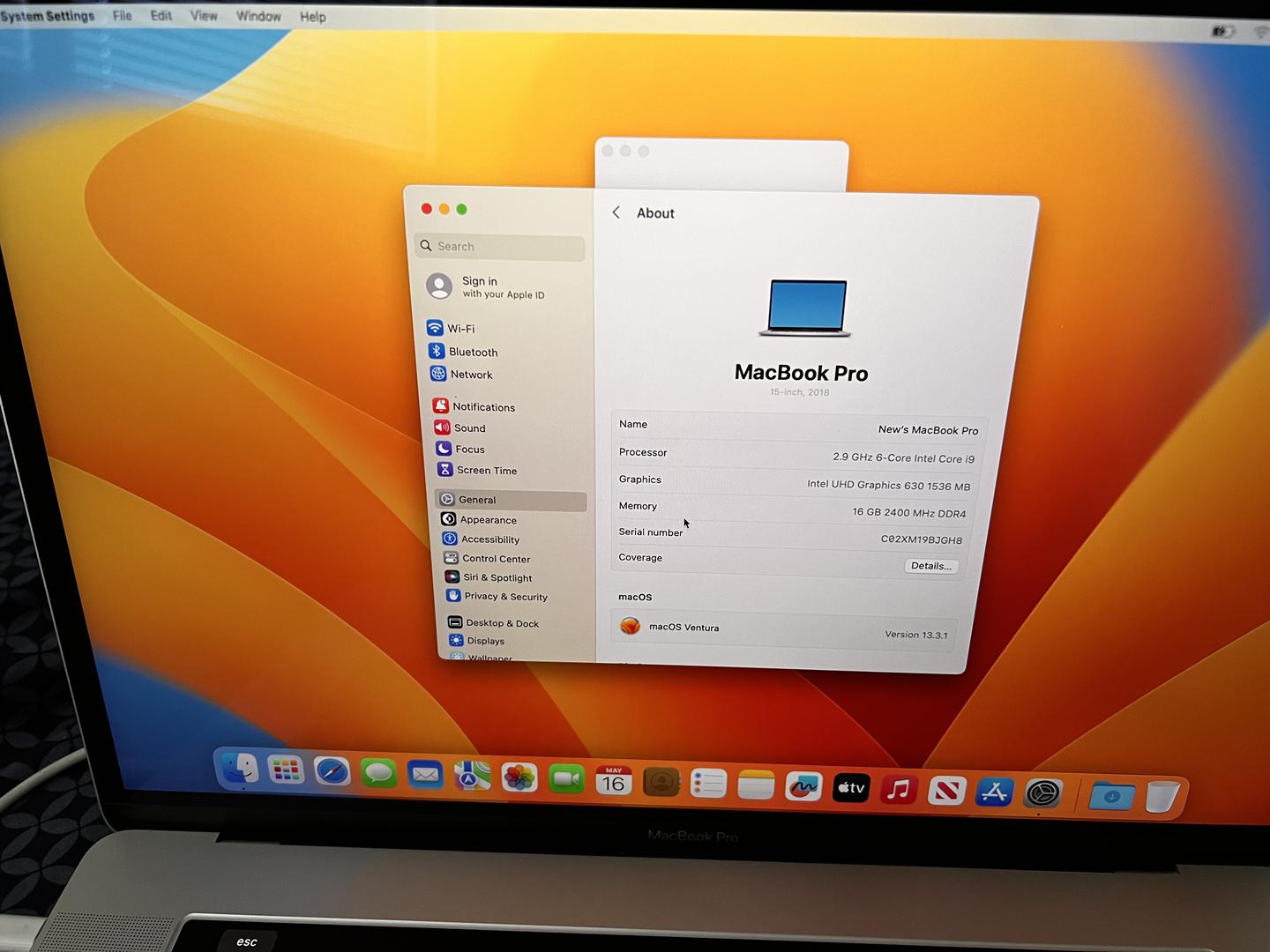
Task: Launch Music from the Dock
Action: click(x=899, y=790)
